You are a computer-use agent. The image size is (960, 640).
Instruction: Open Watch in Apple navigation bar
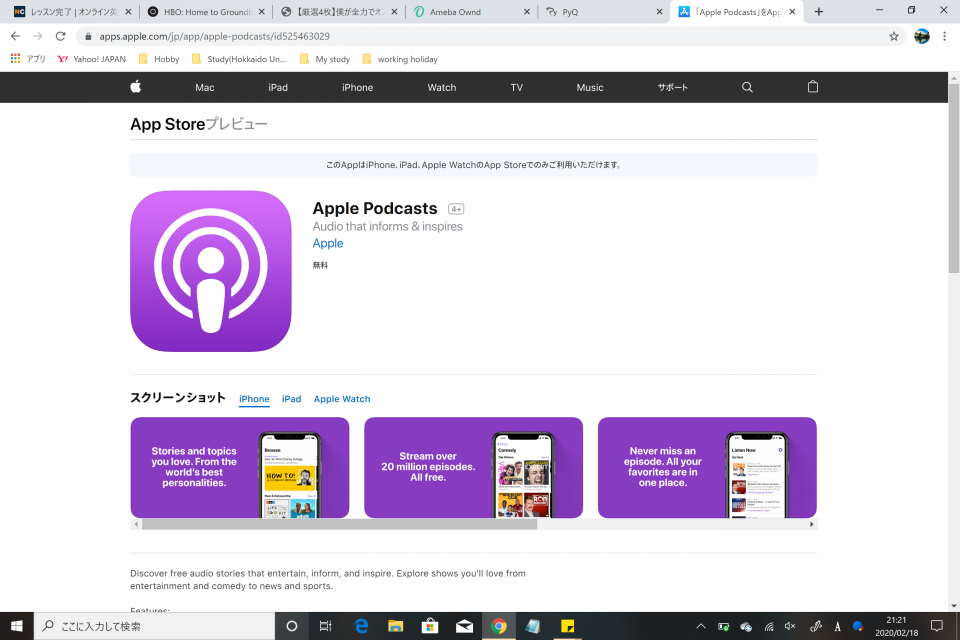(441, 88)
